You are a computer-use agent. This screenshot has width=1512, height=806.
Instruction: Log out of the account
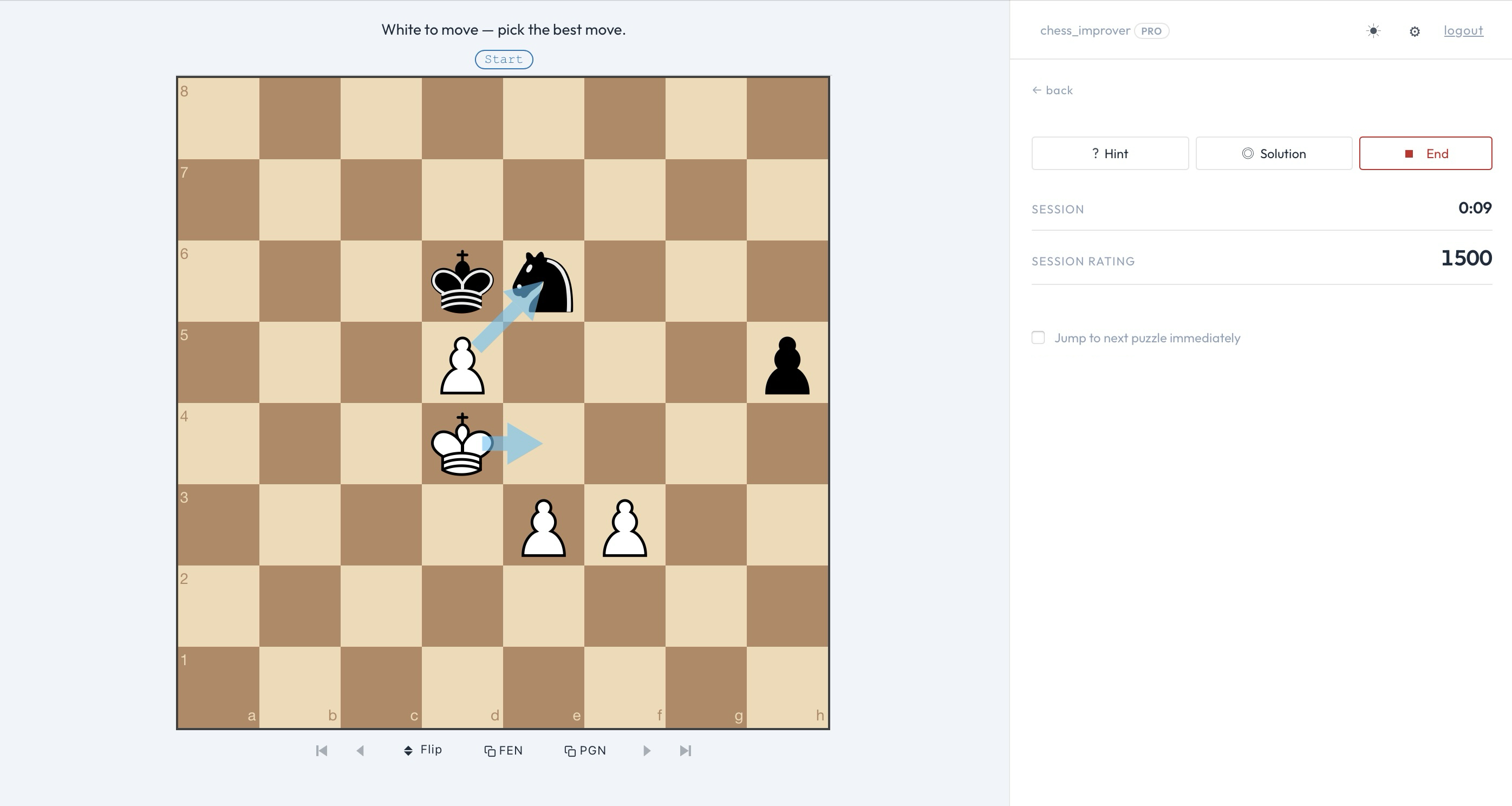(x=1463, y=30)
